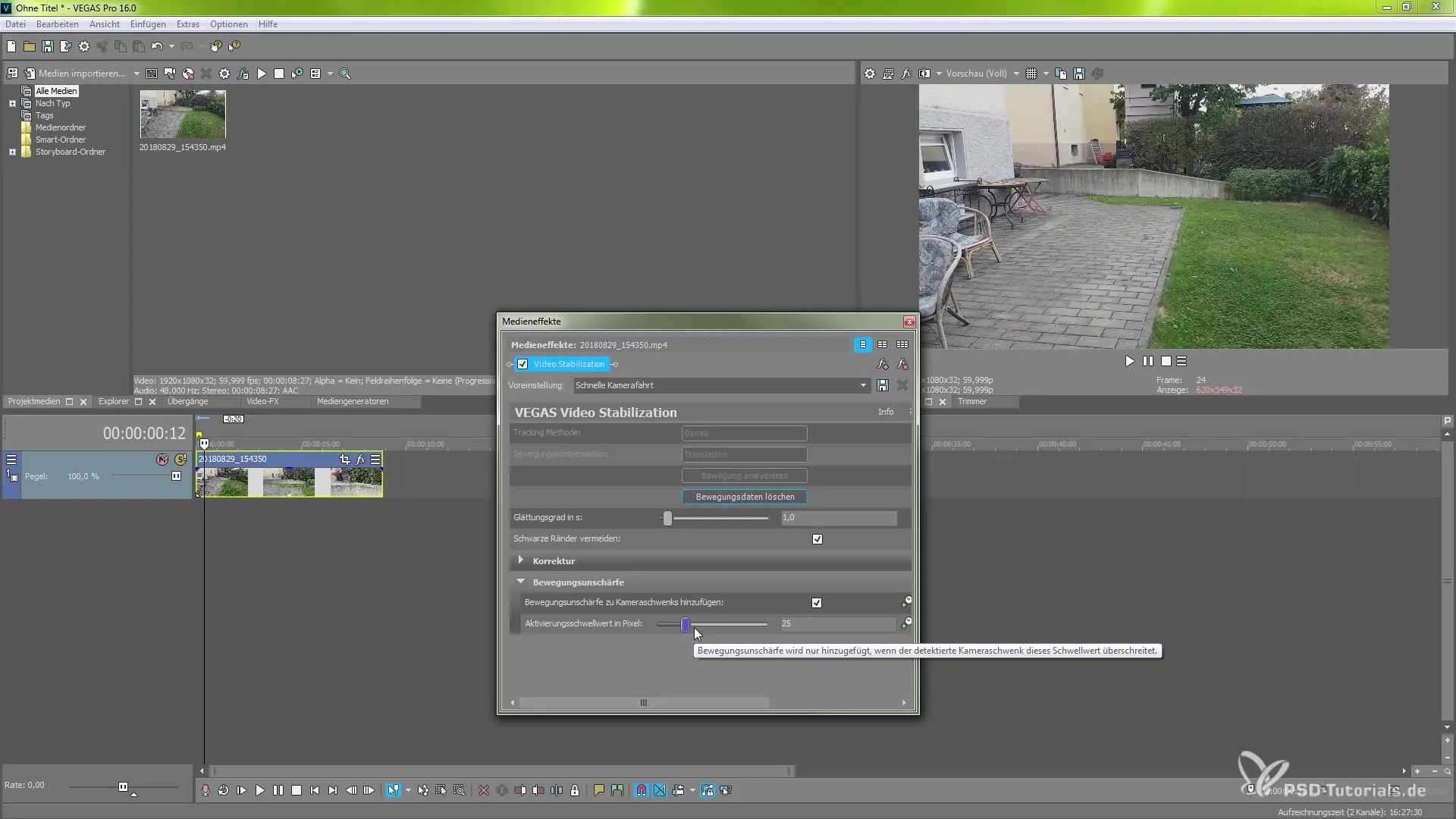1456x819 pixels.
Task: Mute the video track
Action: 162,460
